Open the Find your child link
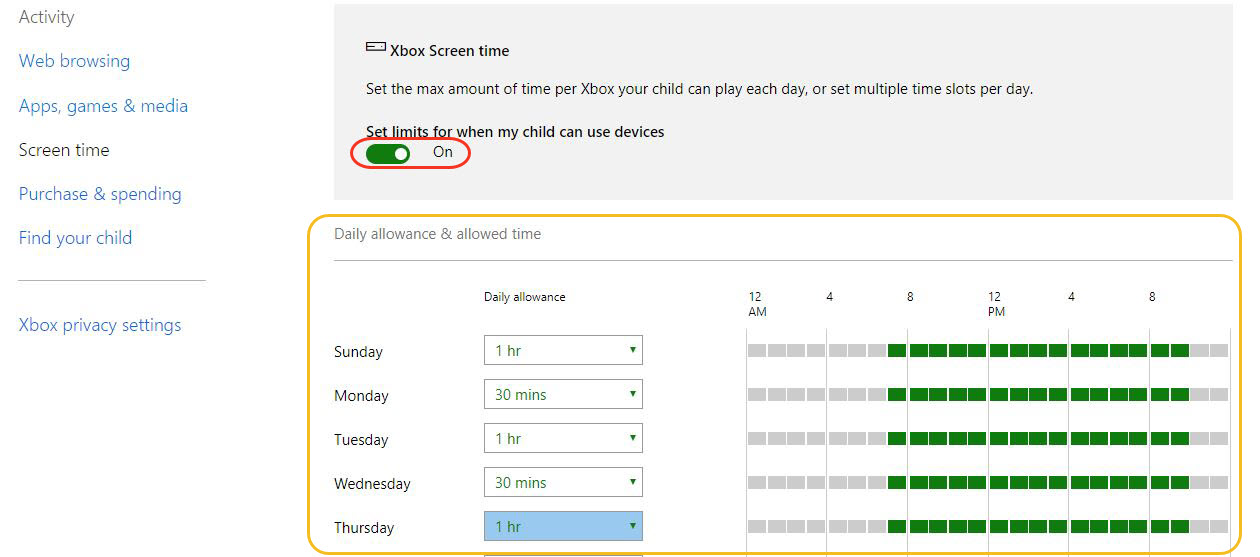 75,238
